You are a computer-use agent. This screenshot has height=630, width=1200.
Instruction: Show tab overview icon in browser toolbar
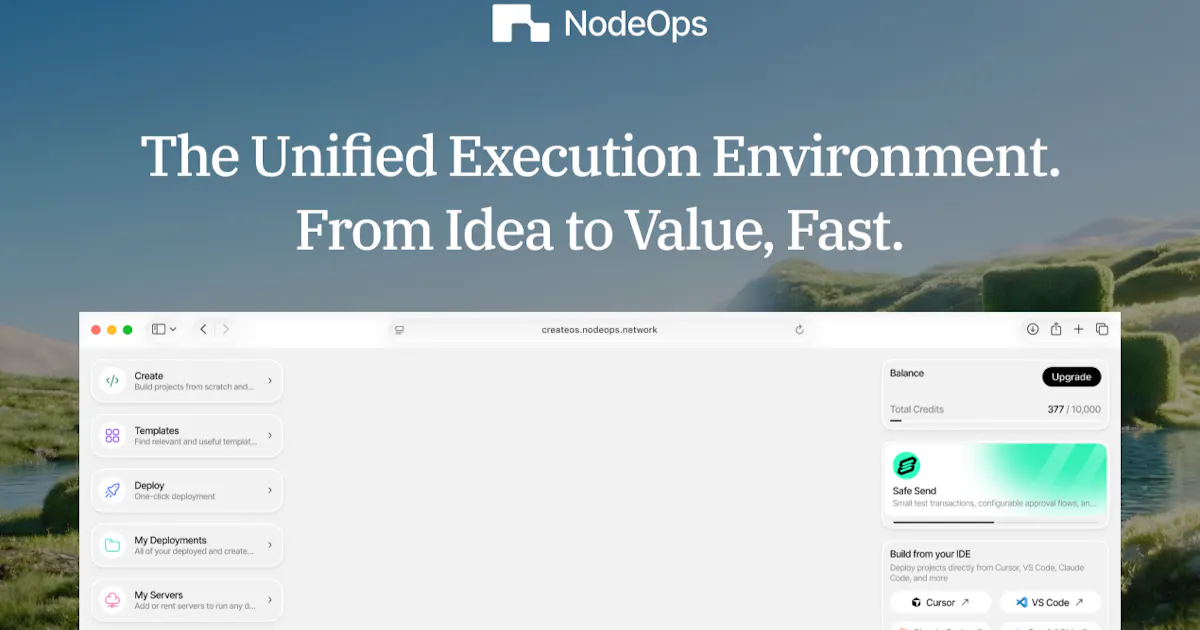(1102, 329)
